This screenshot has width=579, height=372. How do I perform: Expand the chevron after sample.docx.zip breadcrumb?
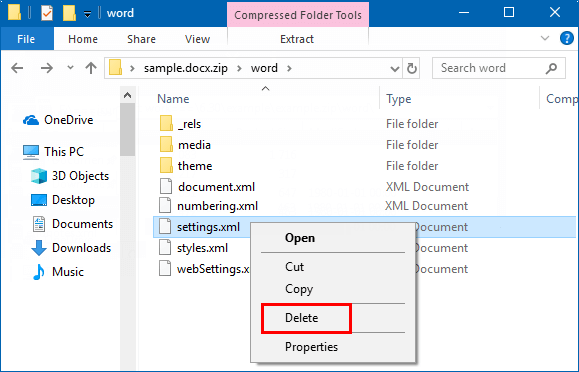tap(239, 68)
